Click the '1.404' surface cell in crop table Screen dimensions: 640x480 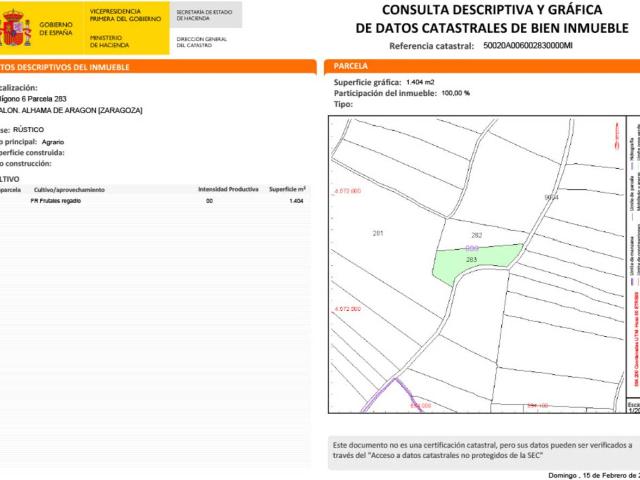pos(296,201)
